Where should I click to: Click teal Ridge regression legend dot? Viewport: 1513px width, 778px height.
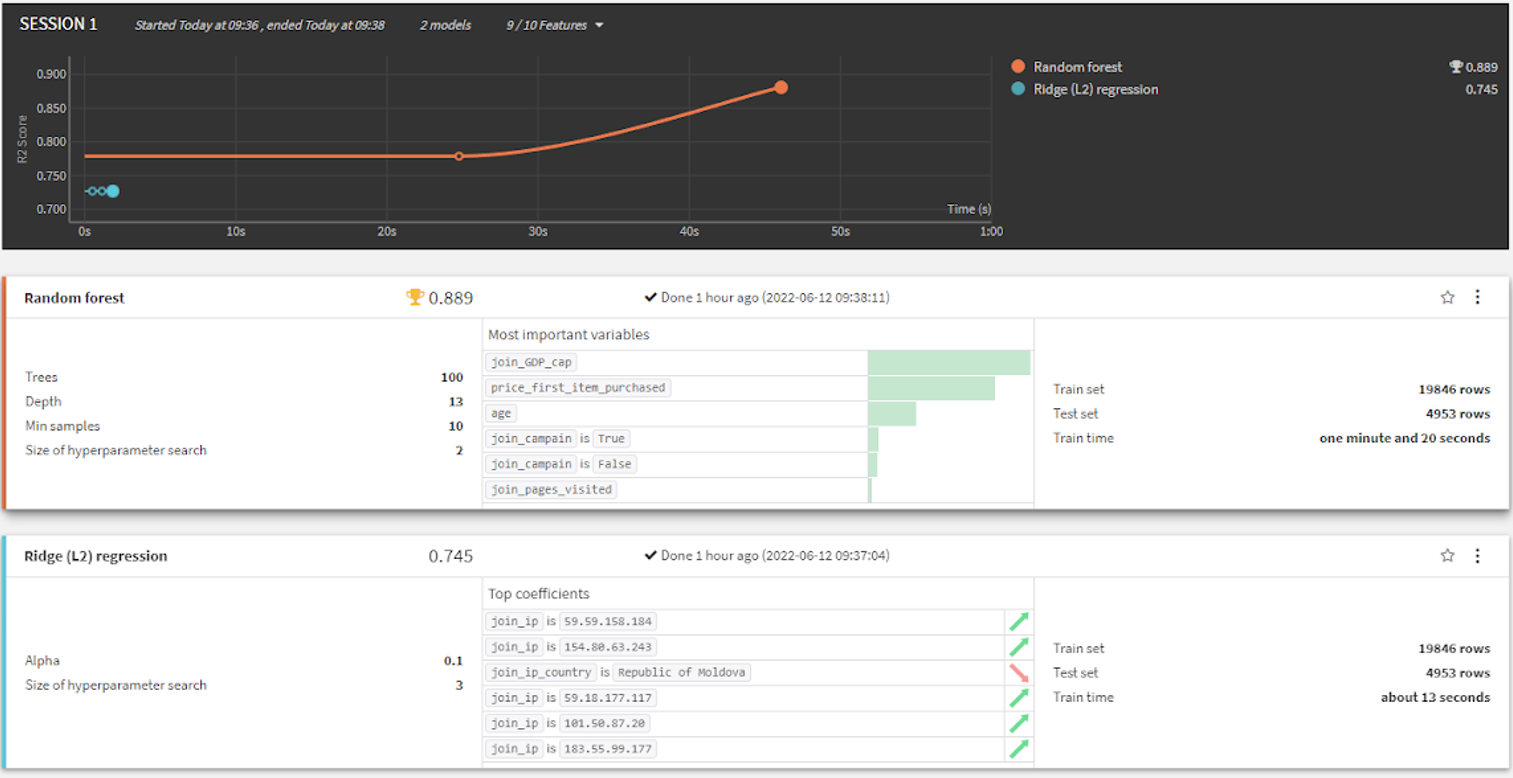coord(1018,89)
